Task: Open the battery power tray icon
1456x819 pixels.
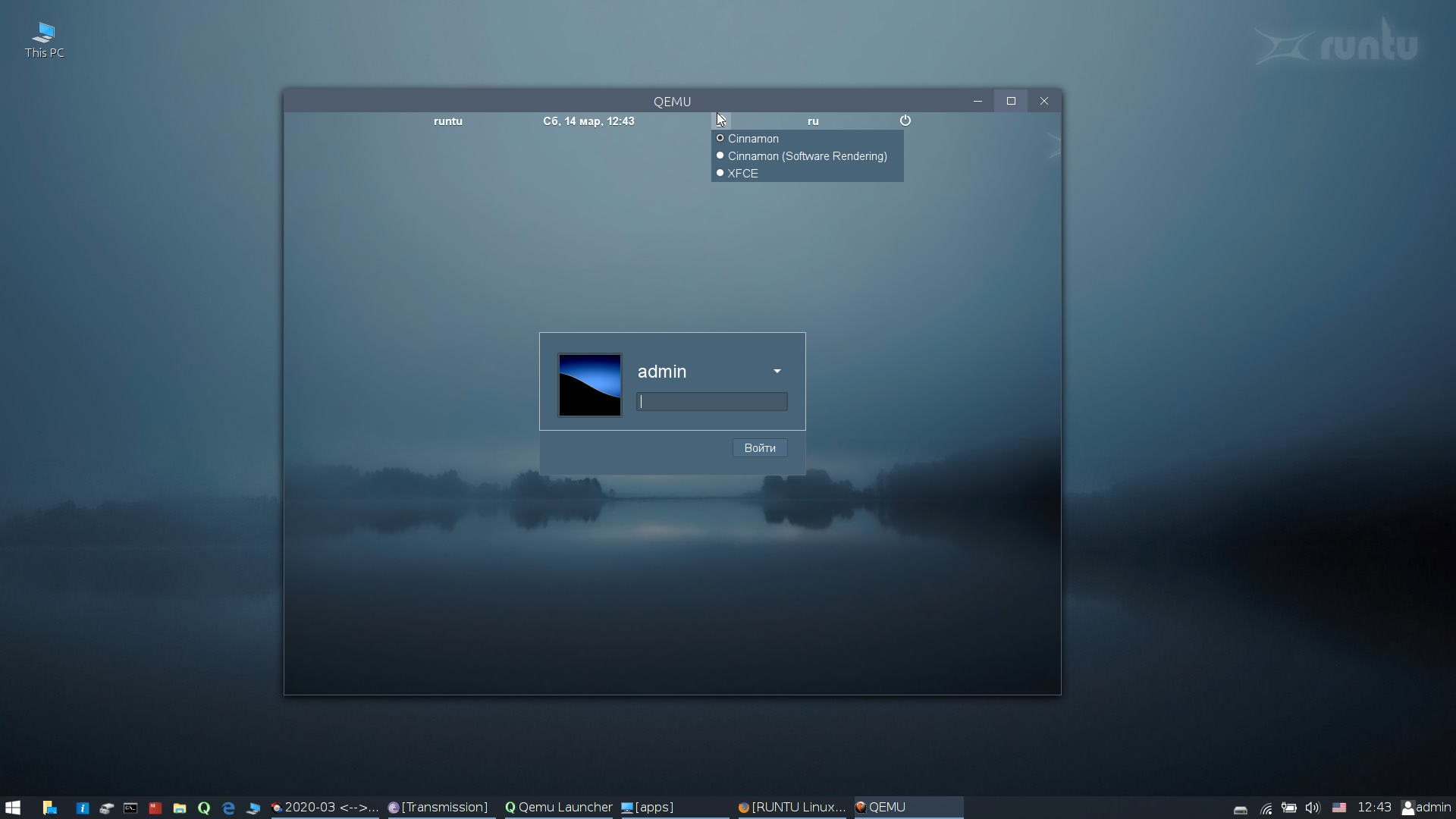Action: point(1289,808)
